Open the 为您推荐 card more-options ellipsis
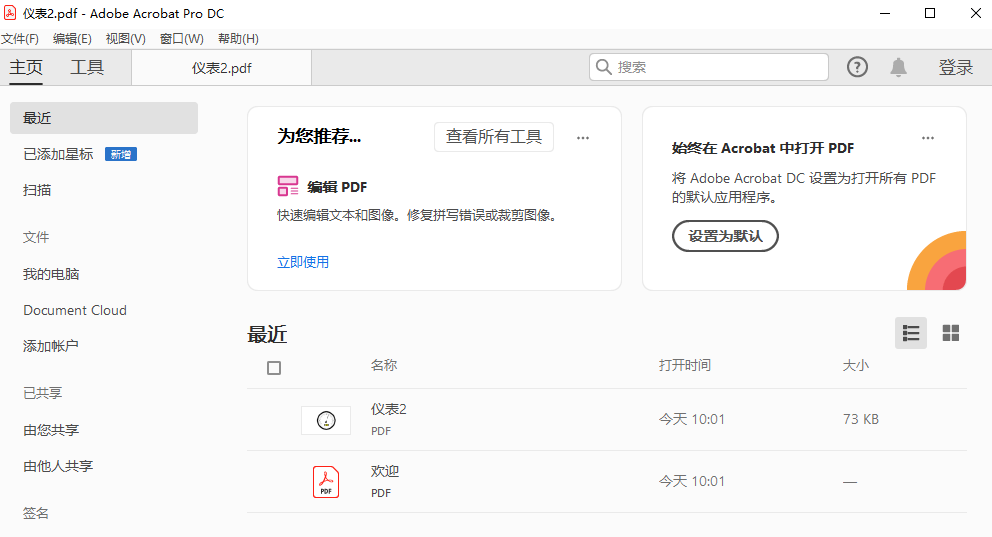This screenshot has width=992, height=537. (x=583, y=137)
